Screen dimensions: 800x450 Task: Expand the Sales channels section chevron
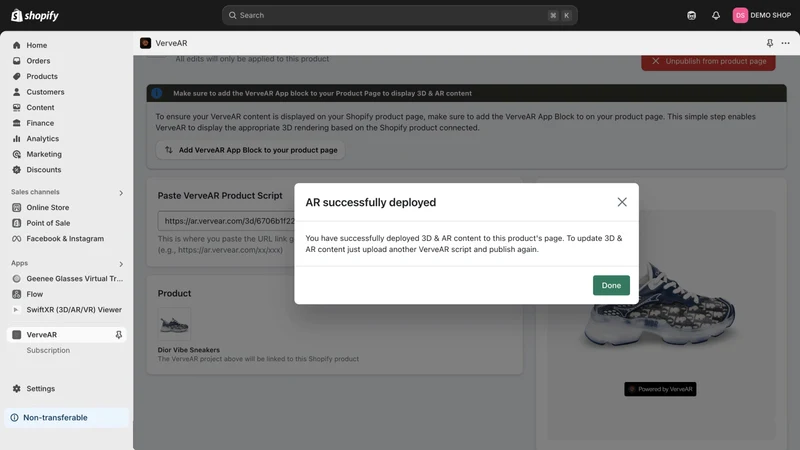[121, 193]
